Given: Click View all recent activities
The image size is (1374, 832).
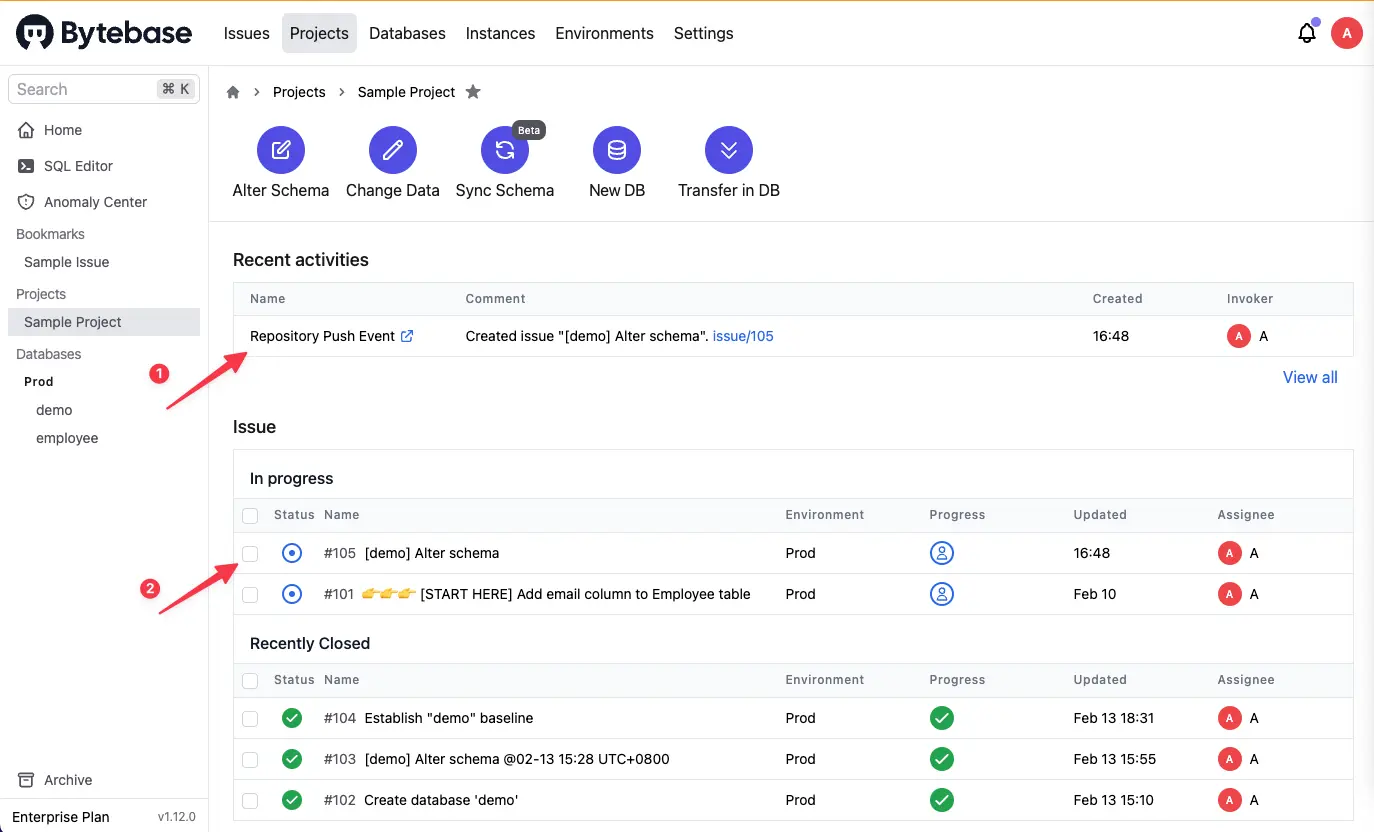Looking at the screenshot, I should tap(1310, 377).
